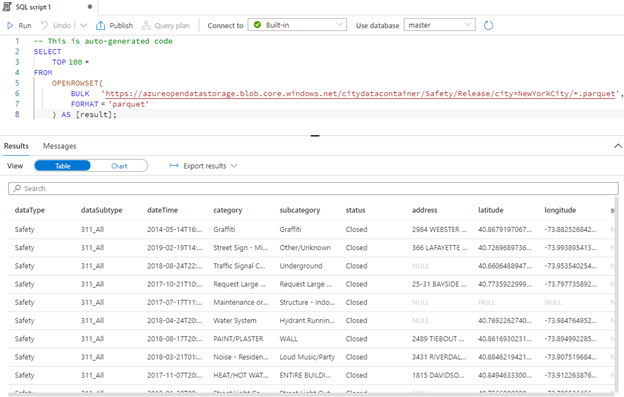The image size is (624, 397).
Task: Select the PAINT/PLASTER category cell
Action: tap(238, 339)
